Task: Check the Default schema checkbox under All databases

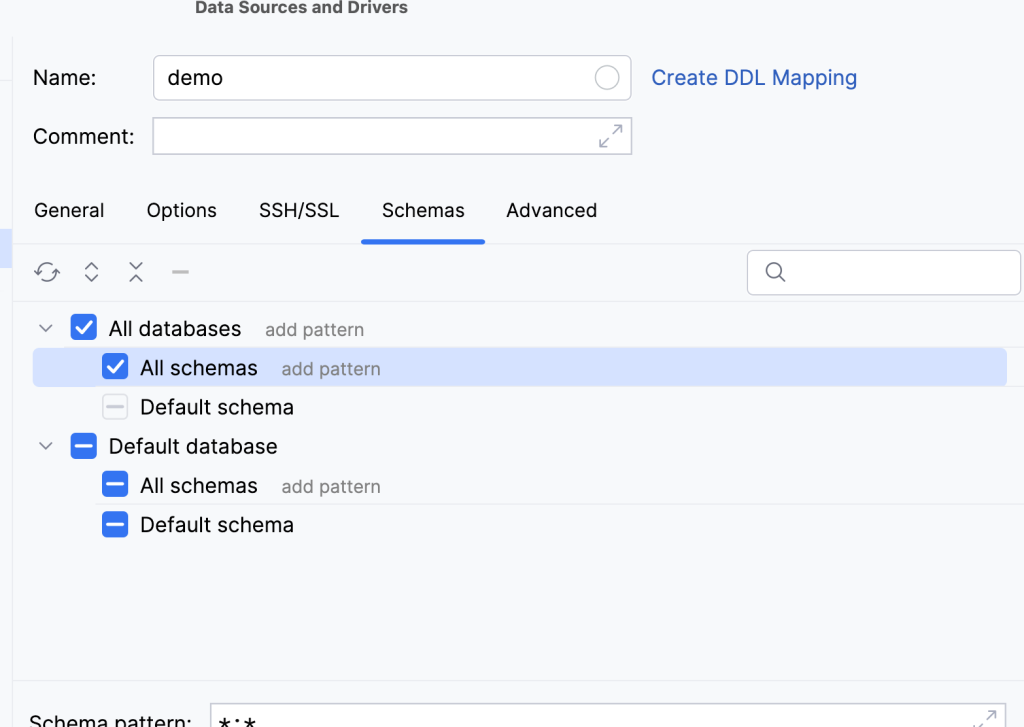Action: click(x=115, y=406)
